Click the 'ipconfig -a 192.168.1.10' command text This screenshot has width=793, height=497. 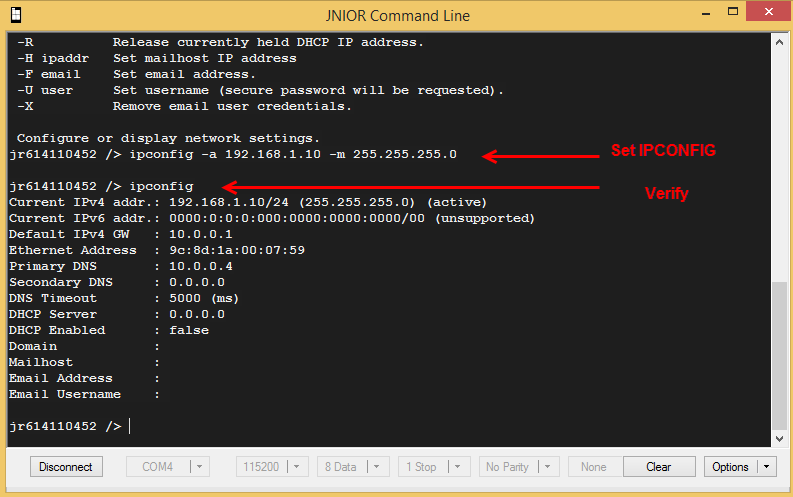coord(225,154)
